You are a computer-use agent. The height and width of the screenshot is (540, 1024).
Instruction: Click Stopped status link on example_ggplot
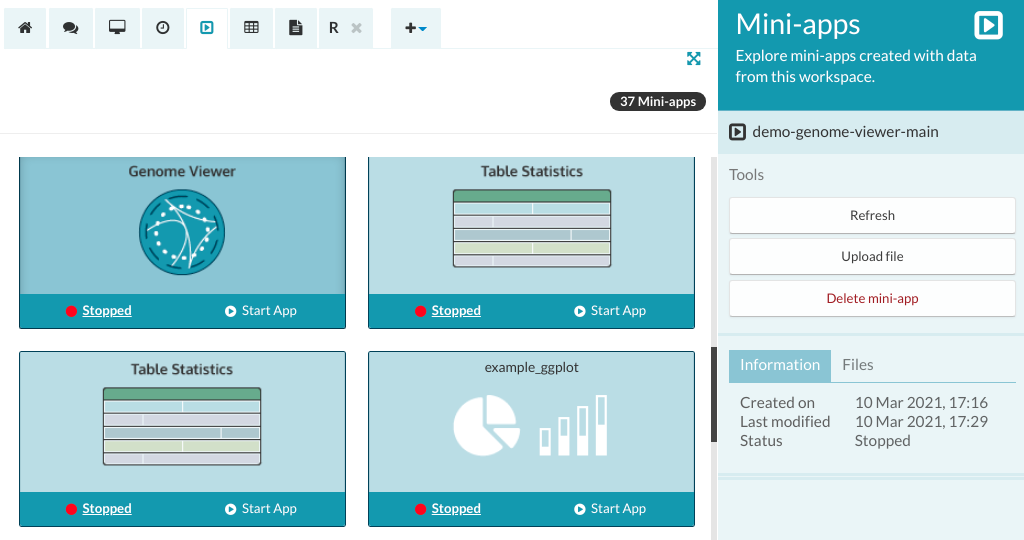(x=456, y=509)
